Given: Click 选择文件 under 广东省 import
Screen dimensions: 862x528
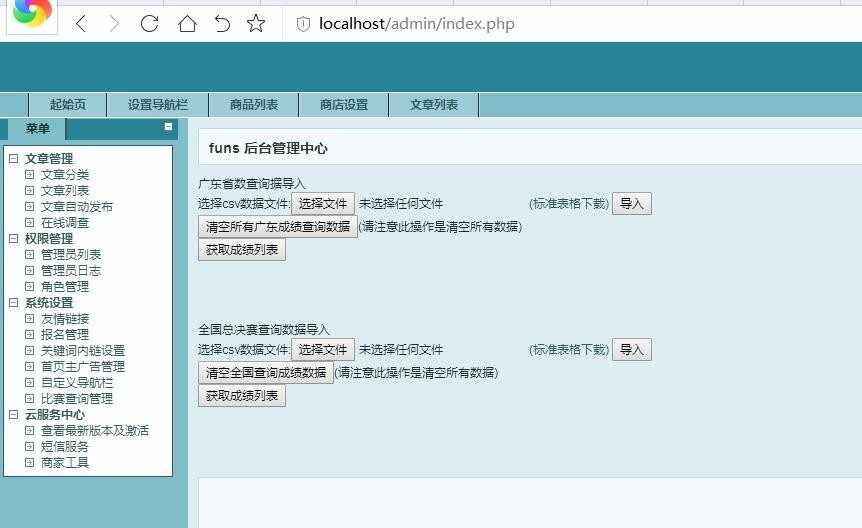Looking at the screenshot, I should 323,204.
